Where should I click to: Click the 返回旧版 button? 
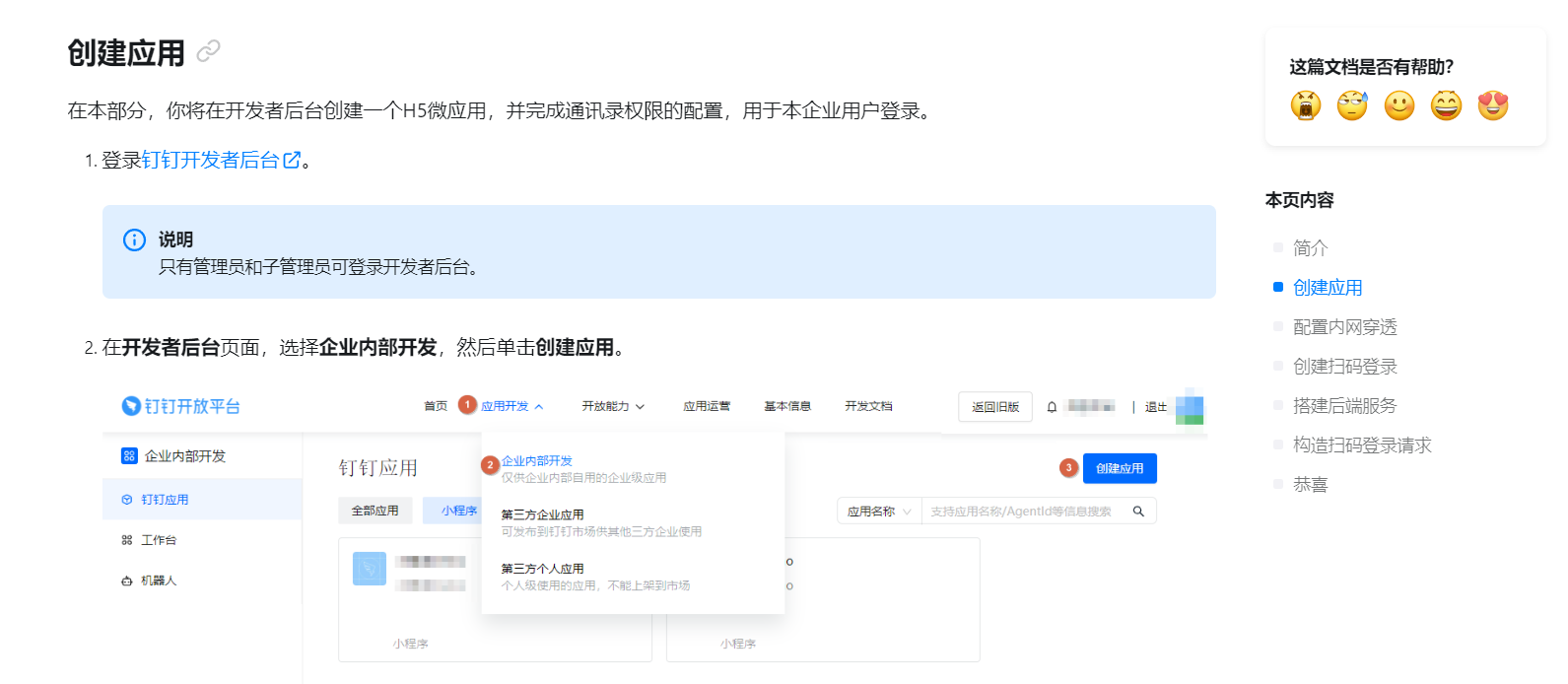(995, 406)
